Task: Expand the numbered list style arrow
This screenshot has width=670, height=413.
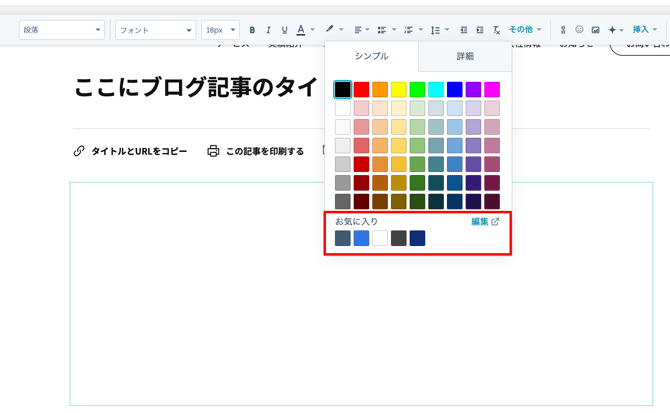Action: click(420, 29)
